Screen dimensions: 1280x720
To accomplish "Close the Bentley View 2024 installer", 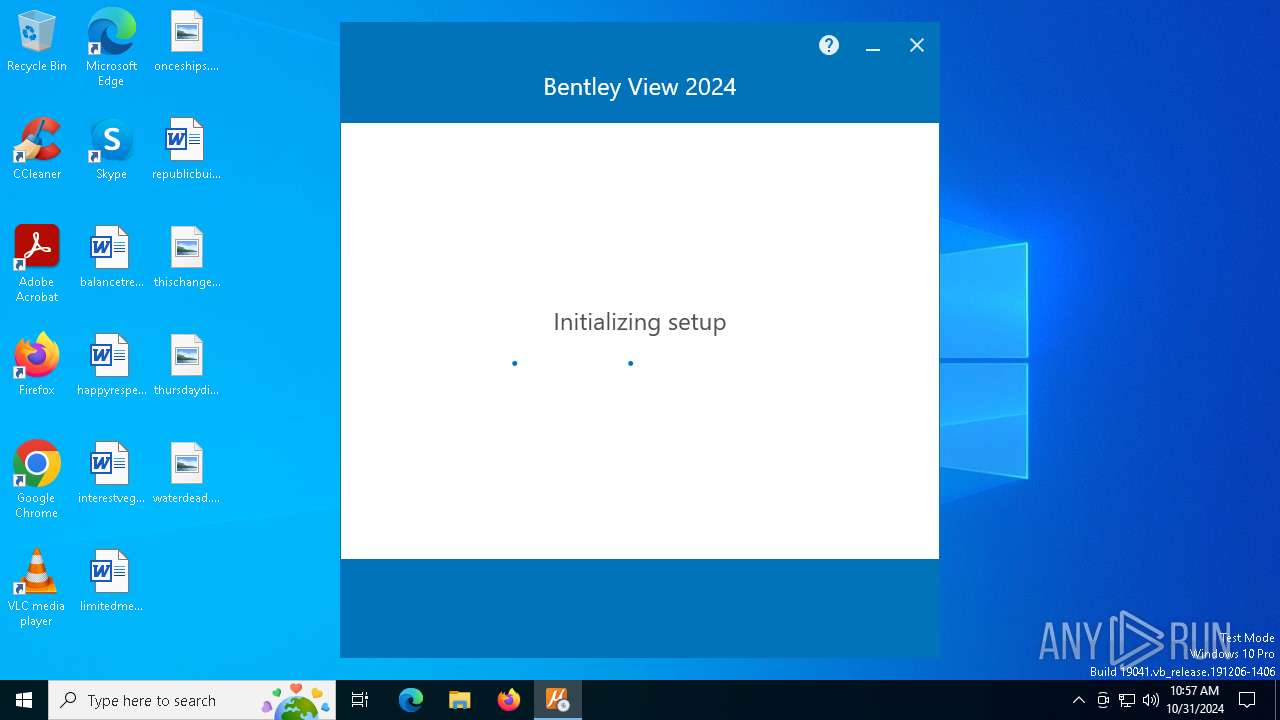I will [917, 45].
